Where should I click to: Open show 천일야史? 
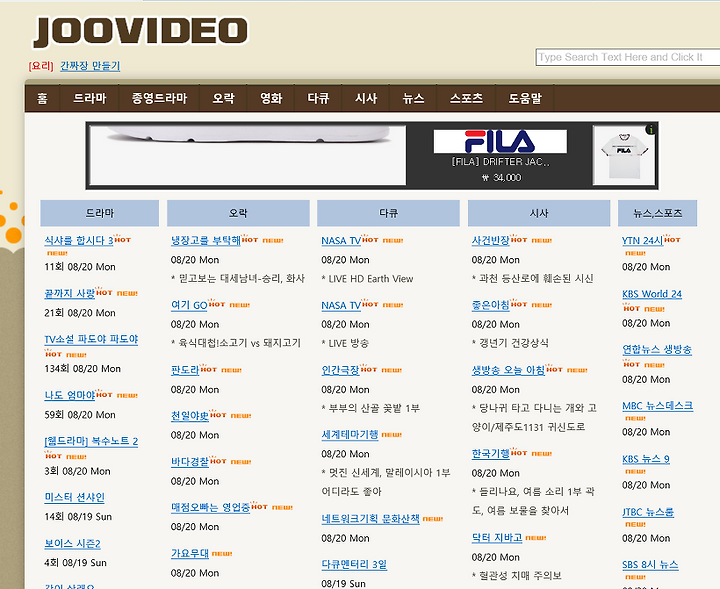(190, 416)
